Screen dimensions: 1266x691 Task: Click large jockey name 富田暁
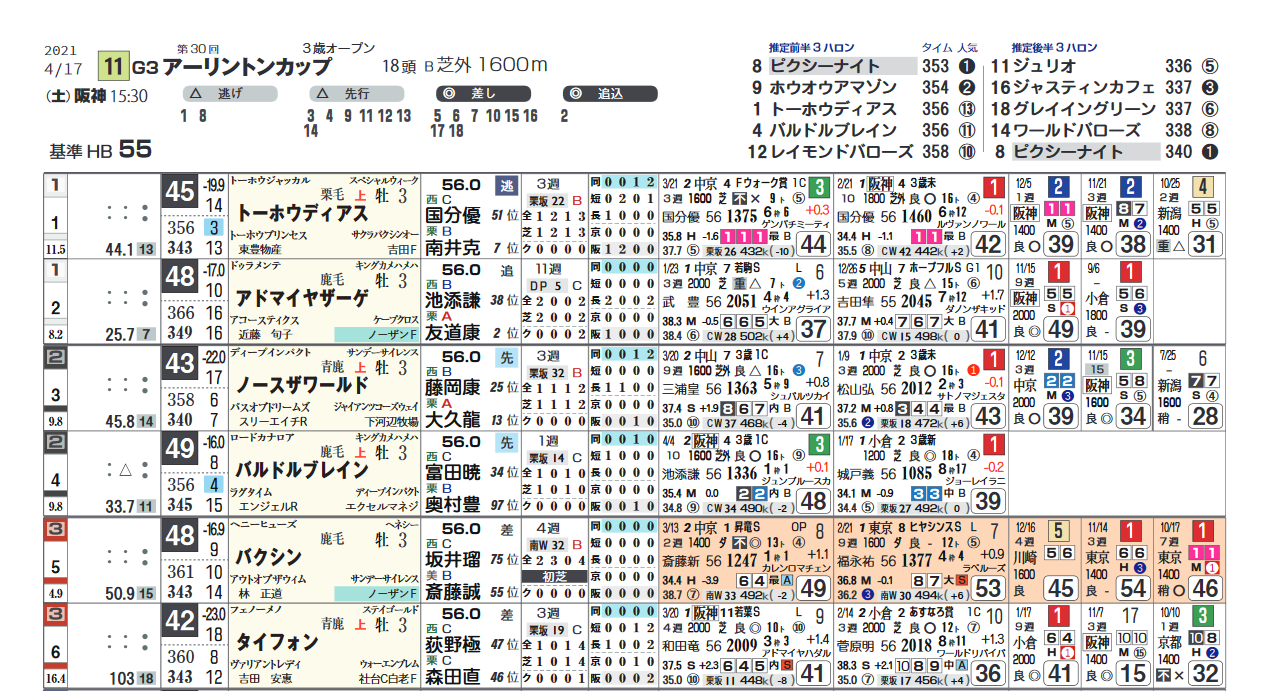(452, 473)
